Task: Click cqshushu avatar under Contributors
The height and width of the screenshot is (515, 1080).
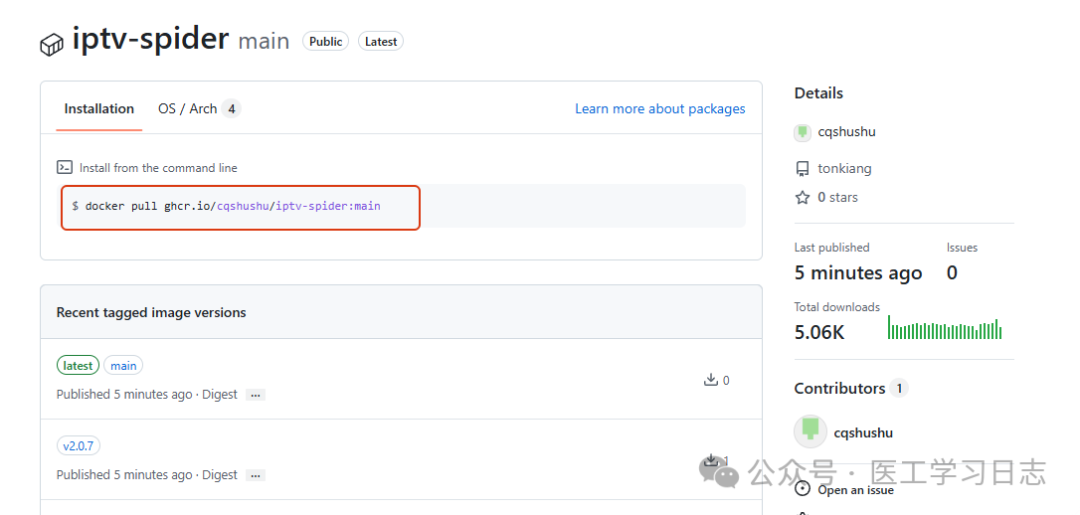Action: [x=810, y=432]
